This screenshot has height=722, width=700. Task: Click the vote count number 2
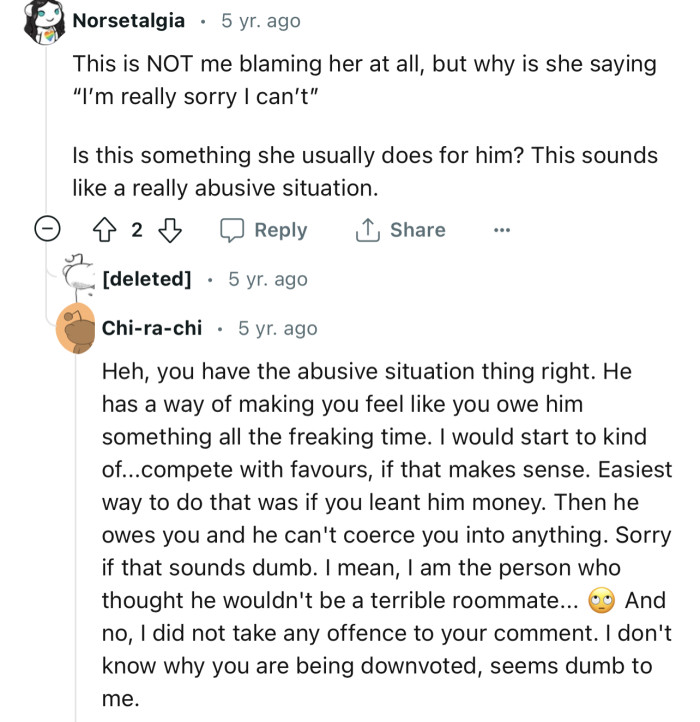point(137,230)
